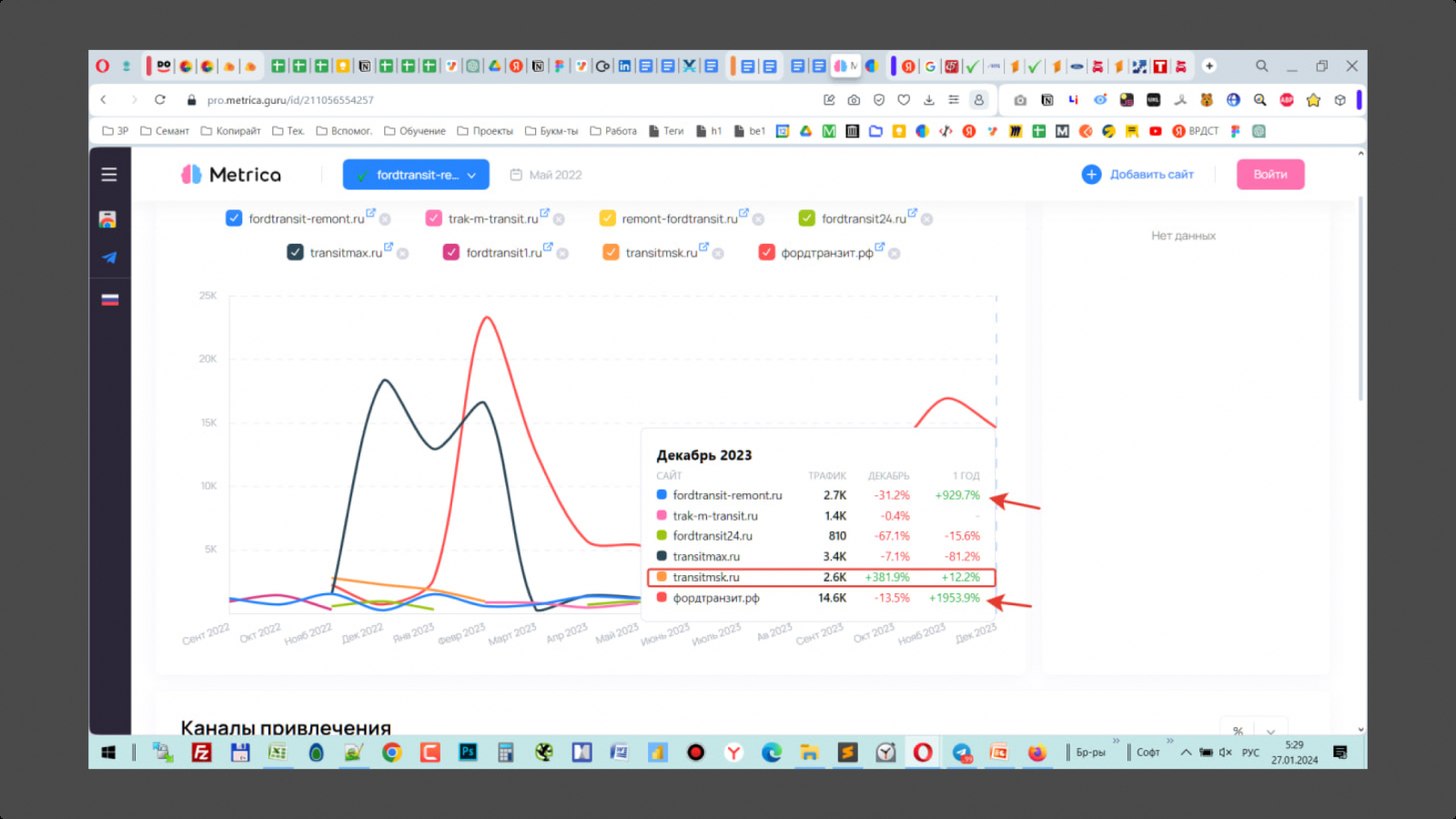
Task: Click the star bookmark extension icon
Action: tap(1313, 100)
